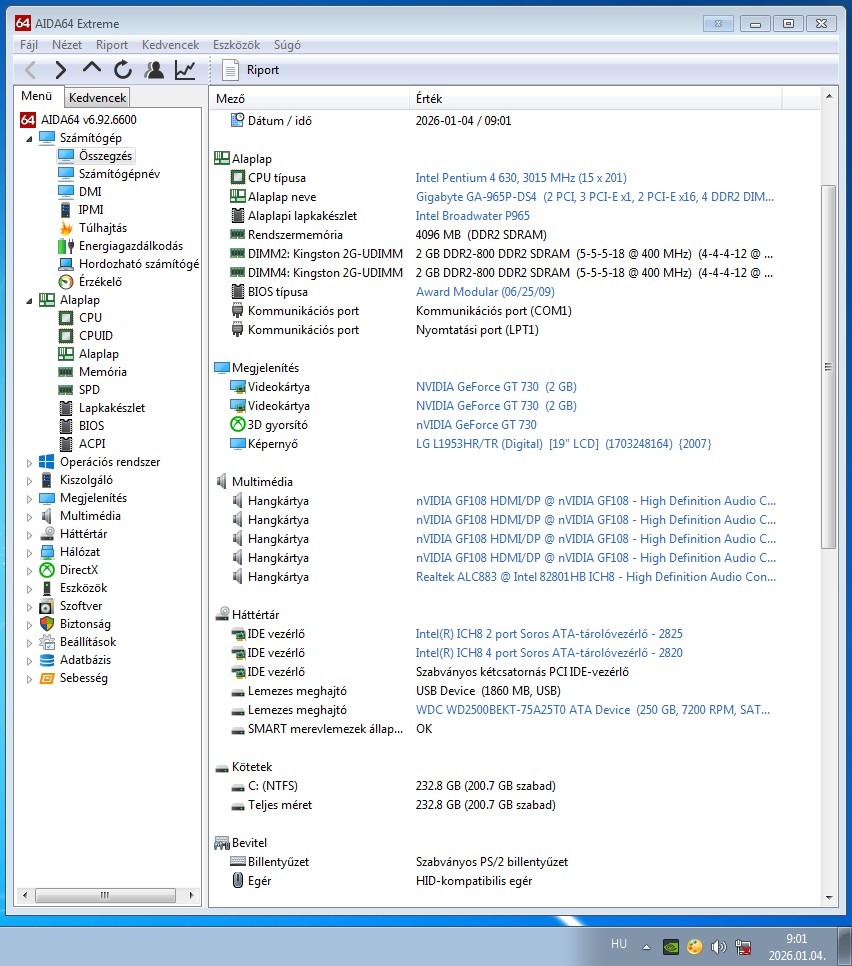Open Realtek ALC883 audio link

point(596,577)
